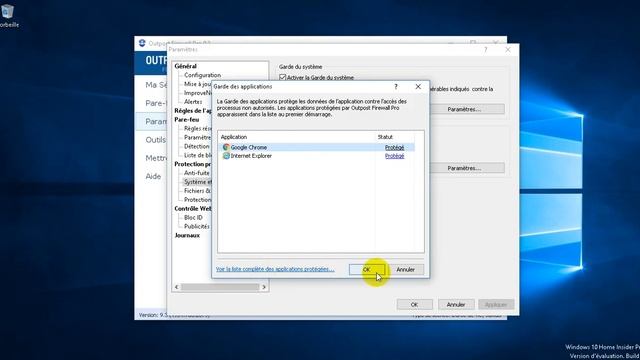Click OK in Garde des applications dialog

pos(367,269)
